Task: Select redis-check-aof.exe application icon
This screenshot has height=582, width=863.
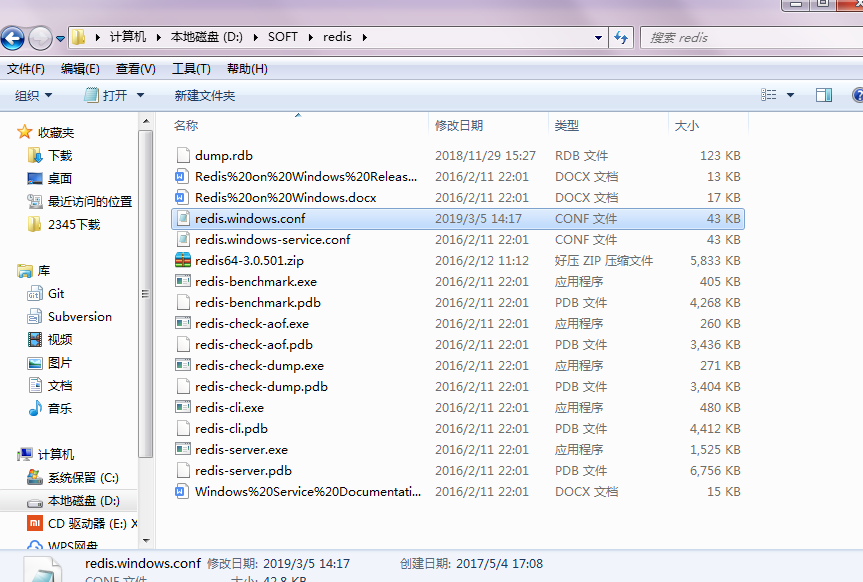Action: 183,324
